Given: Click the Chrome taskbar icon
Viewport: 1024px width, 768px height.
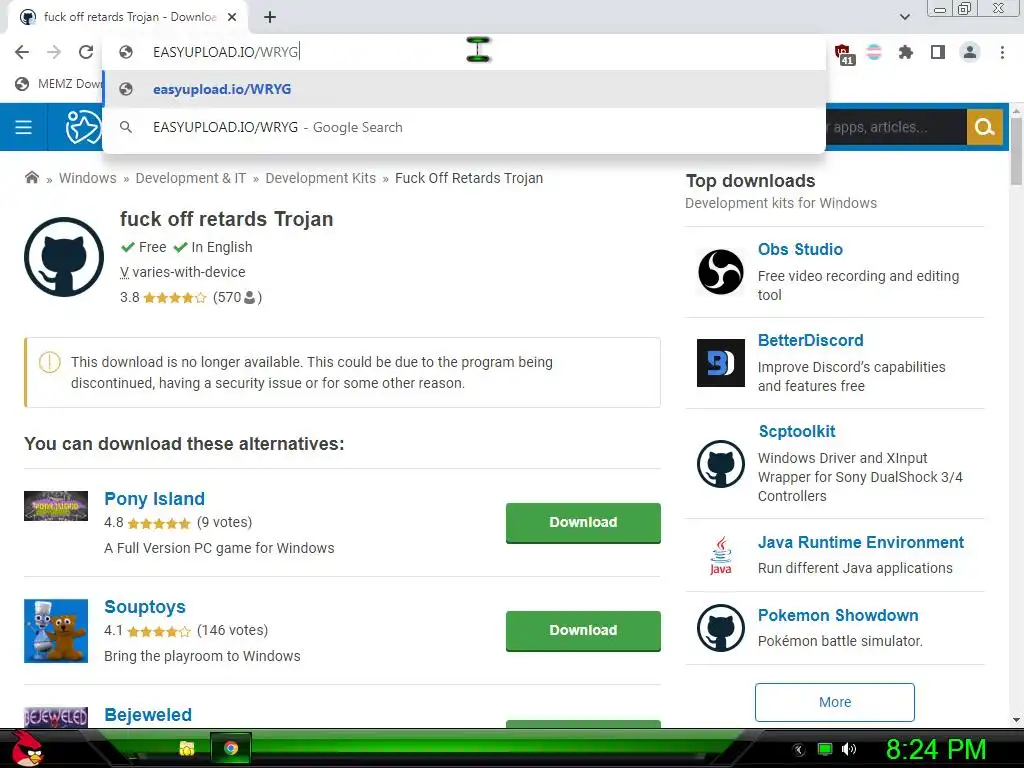Looking at the screenshot, I should pyautogui.click(x=231, y=748).
